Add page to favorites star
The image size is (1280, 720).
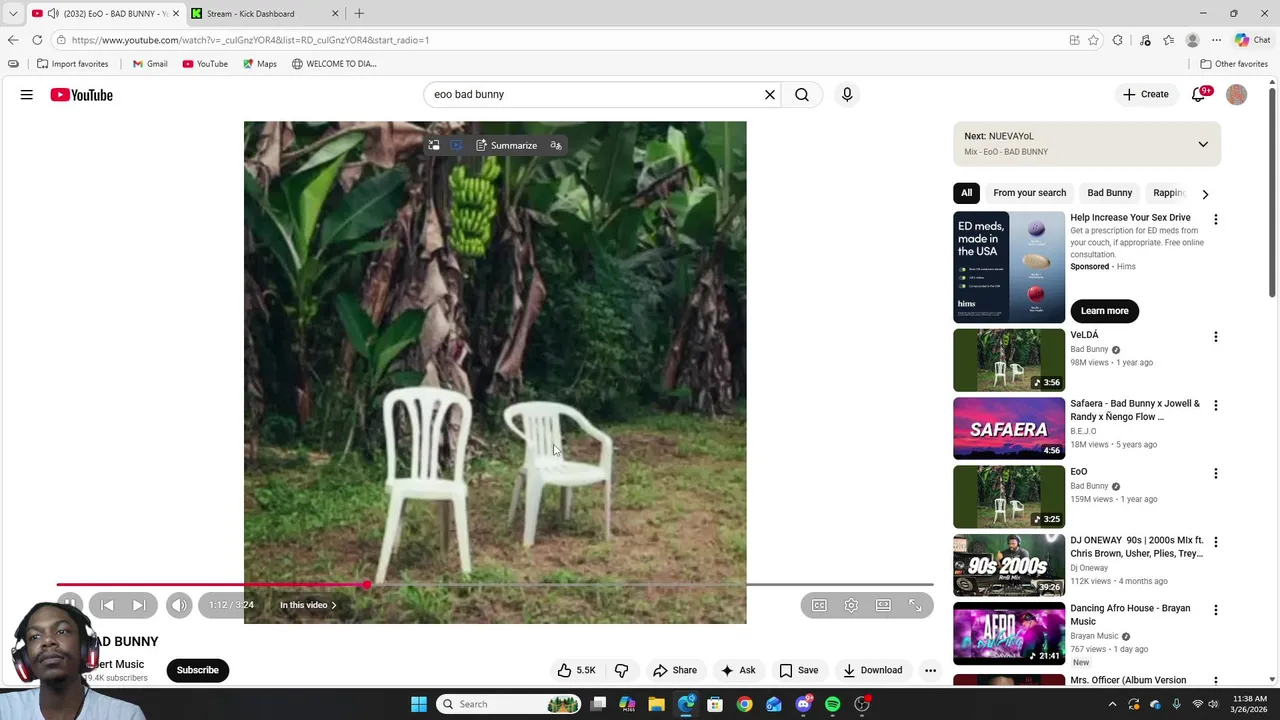coord(1093,40)
